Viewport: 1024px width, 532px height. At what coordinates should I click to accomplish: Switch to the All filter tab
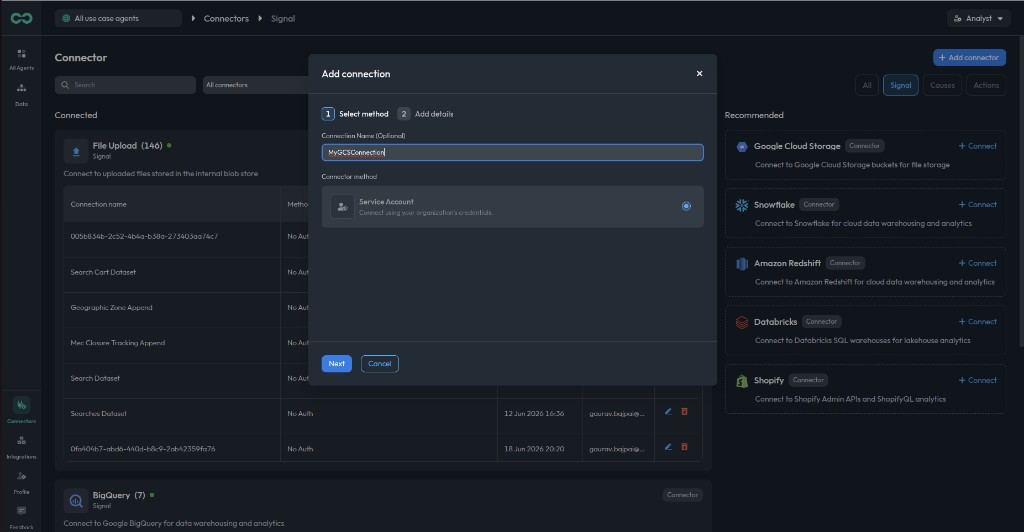click(867, 85)
